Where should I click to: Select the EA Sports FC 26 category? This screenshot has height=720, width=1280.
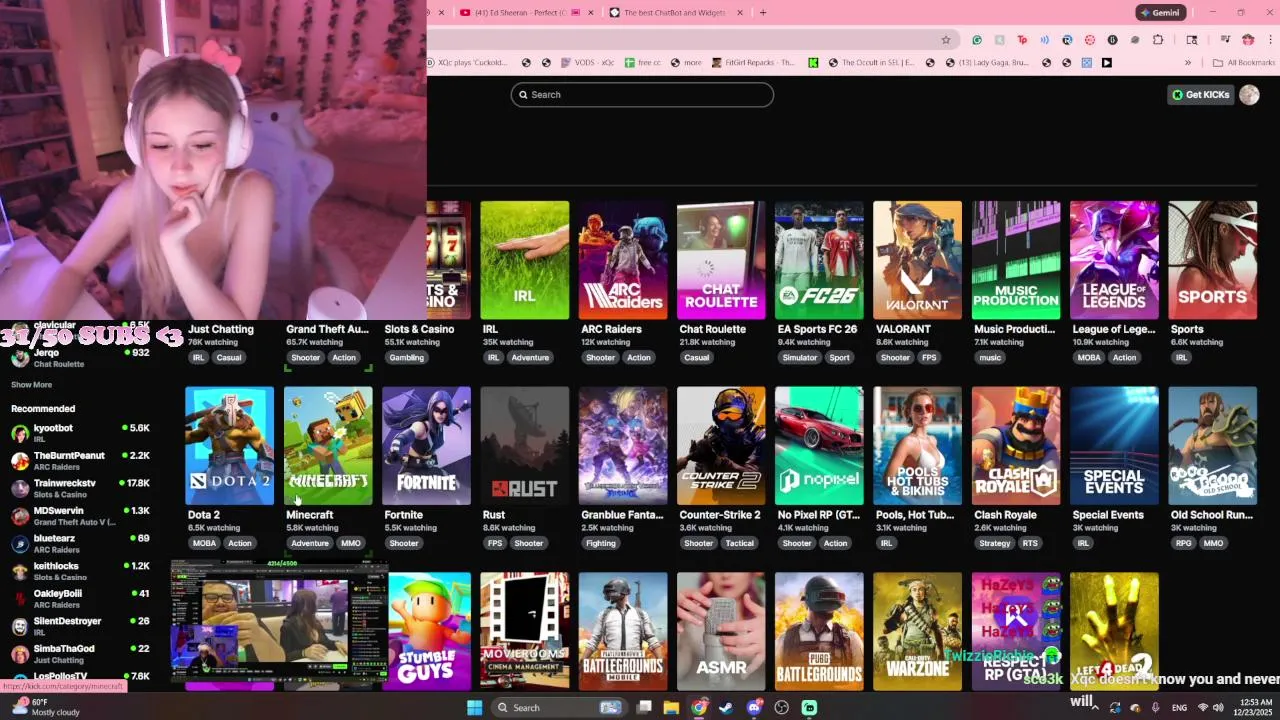(819, 260)
